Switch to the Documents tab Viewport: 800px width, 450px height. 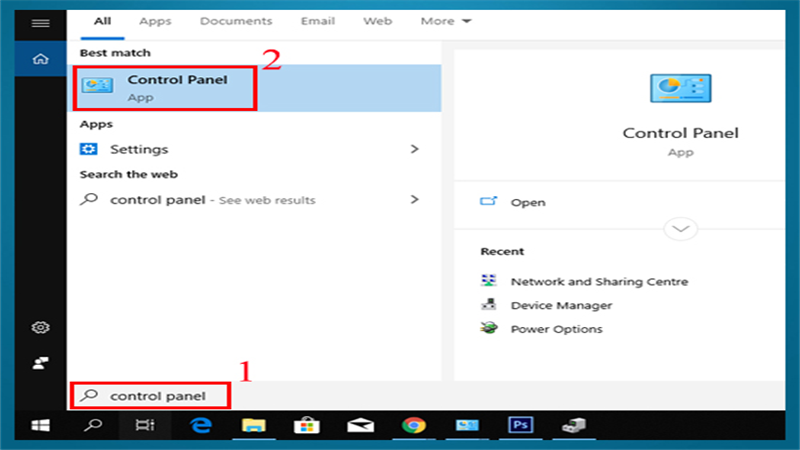236,21
